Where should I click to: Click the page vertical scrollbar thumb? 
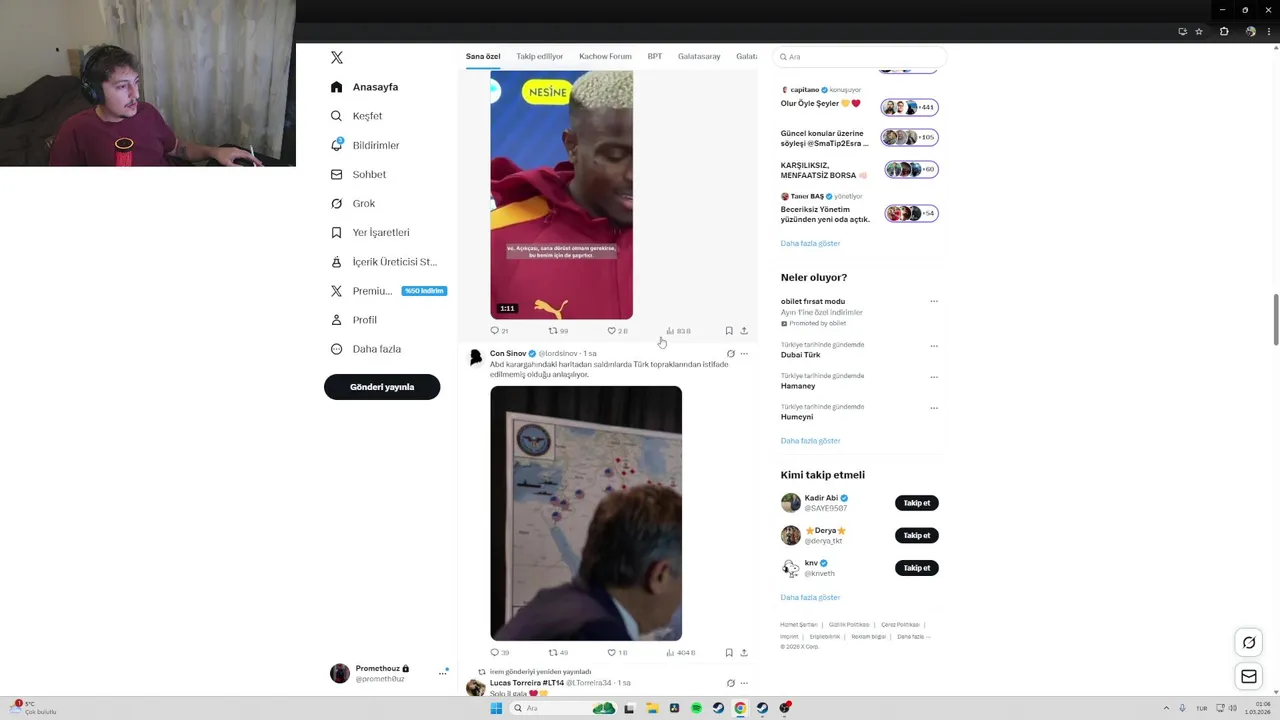(1275, 320)
